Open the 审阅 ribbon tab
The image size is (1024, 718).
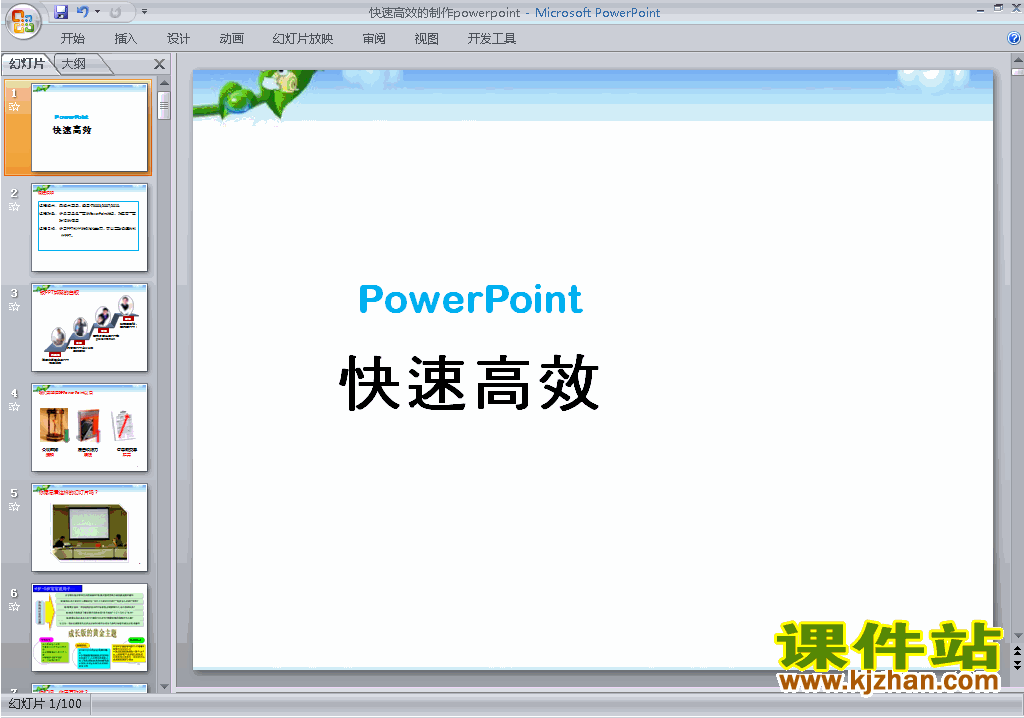[x=374, y=39]
